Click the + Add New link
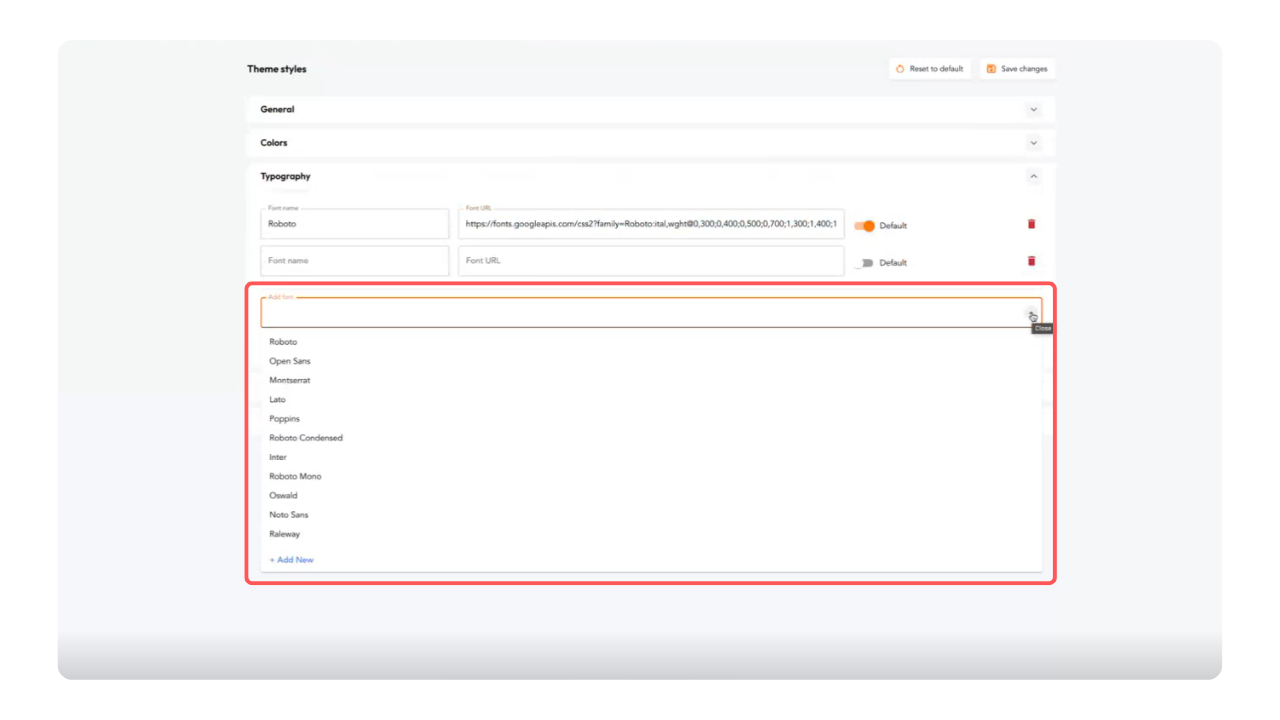The width and height of the screenshot is (1280, 720). [x=291, y=560]
